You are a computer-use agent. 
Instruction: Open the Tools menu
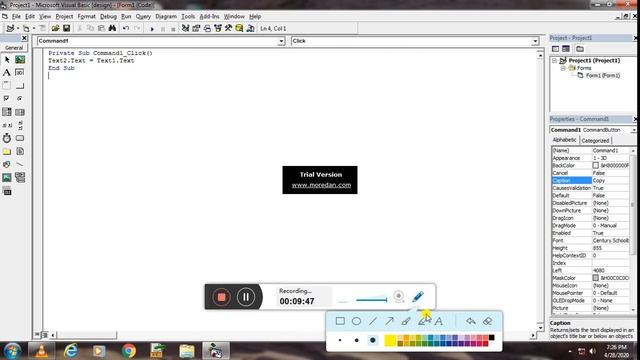[188, 16]
